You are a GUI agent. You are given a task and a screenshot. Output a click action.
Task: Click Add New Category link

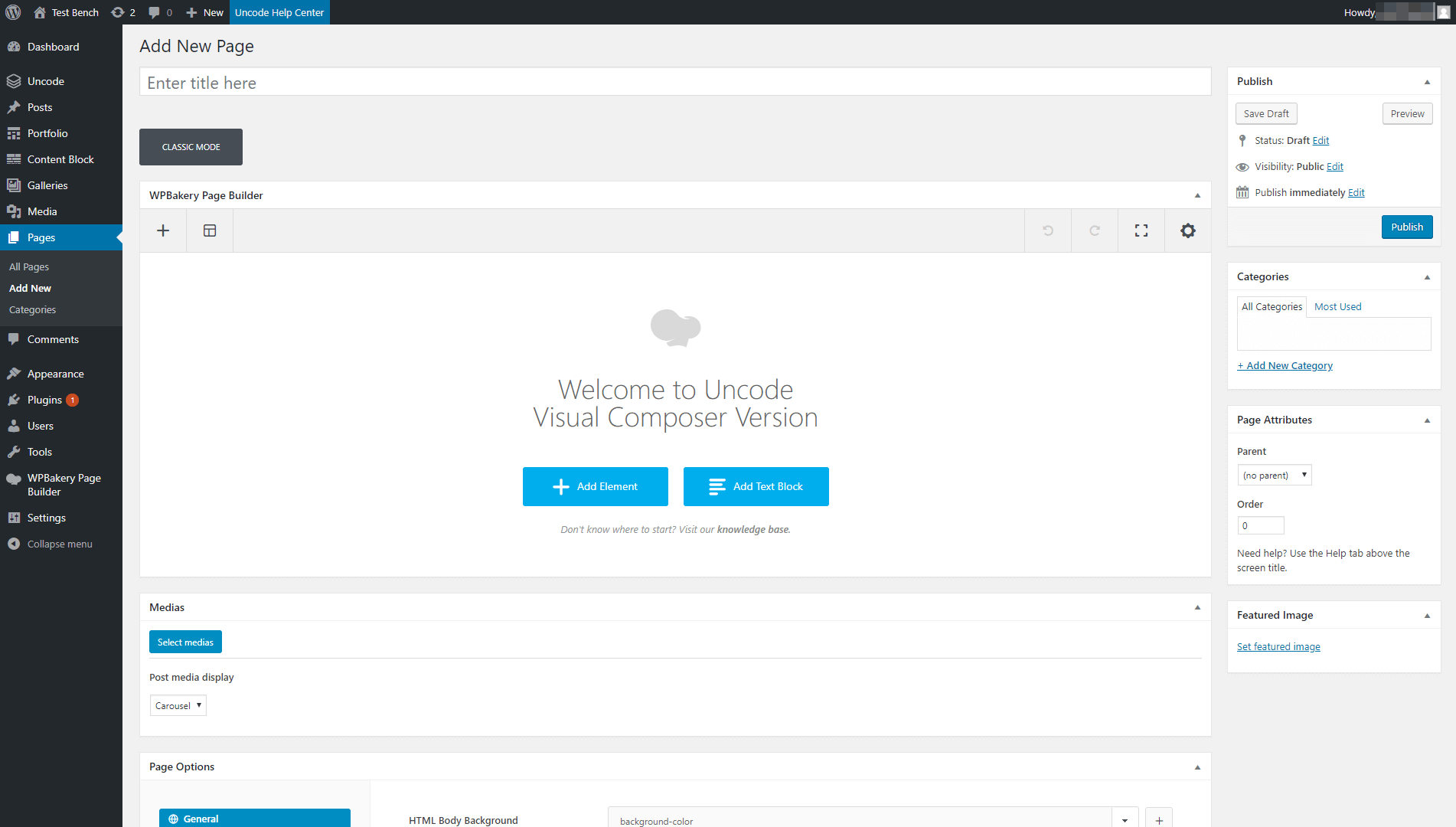[x=1285, y=365]
